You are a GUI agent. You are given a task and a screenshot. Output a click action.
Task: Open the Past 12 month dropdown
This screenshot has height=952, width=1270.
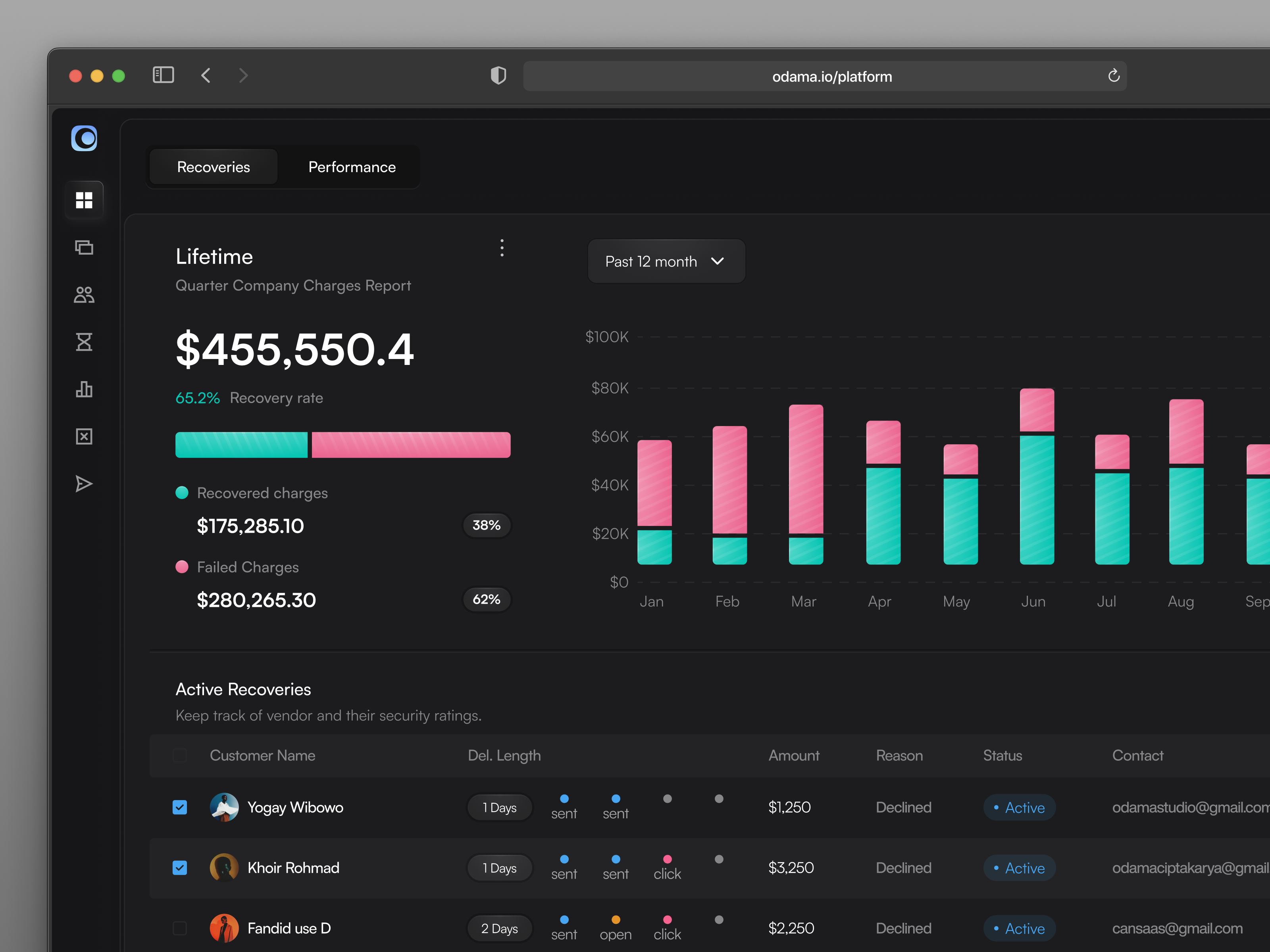pos(666,261)
